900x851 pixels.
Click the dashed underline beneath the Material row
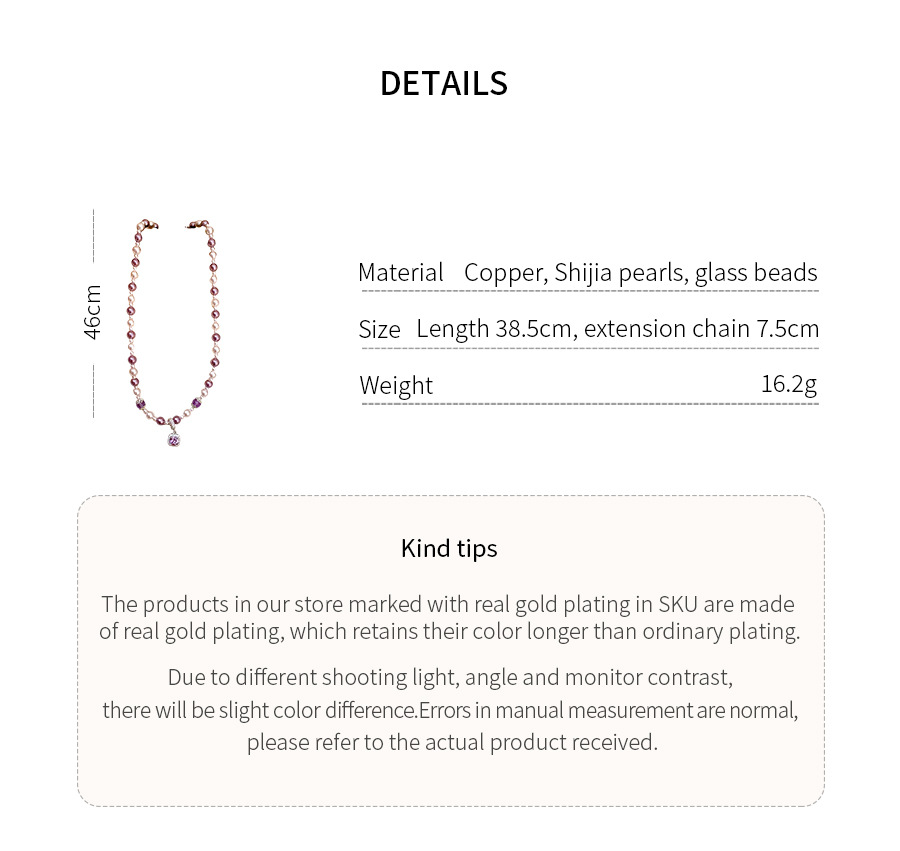(x=589, y=292)
